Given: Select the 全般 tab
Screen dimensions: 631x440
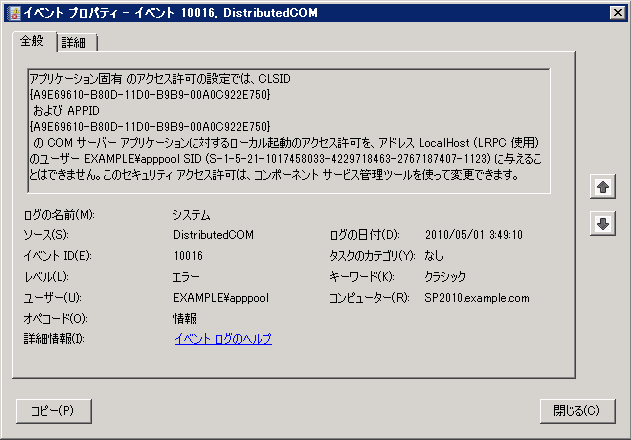Looking at the screenshot, I should tap(33, 41).
